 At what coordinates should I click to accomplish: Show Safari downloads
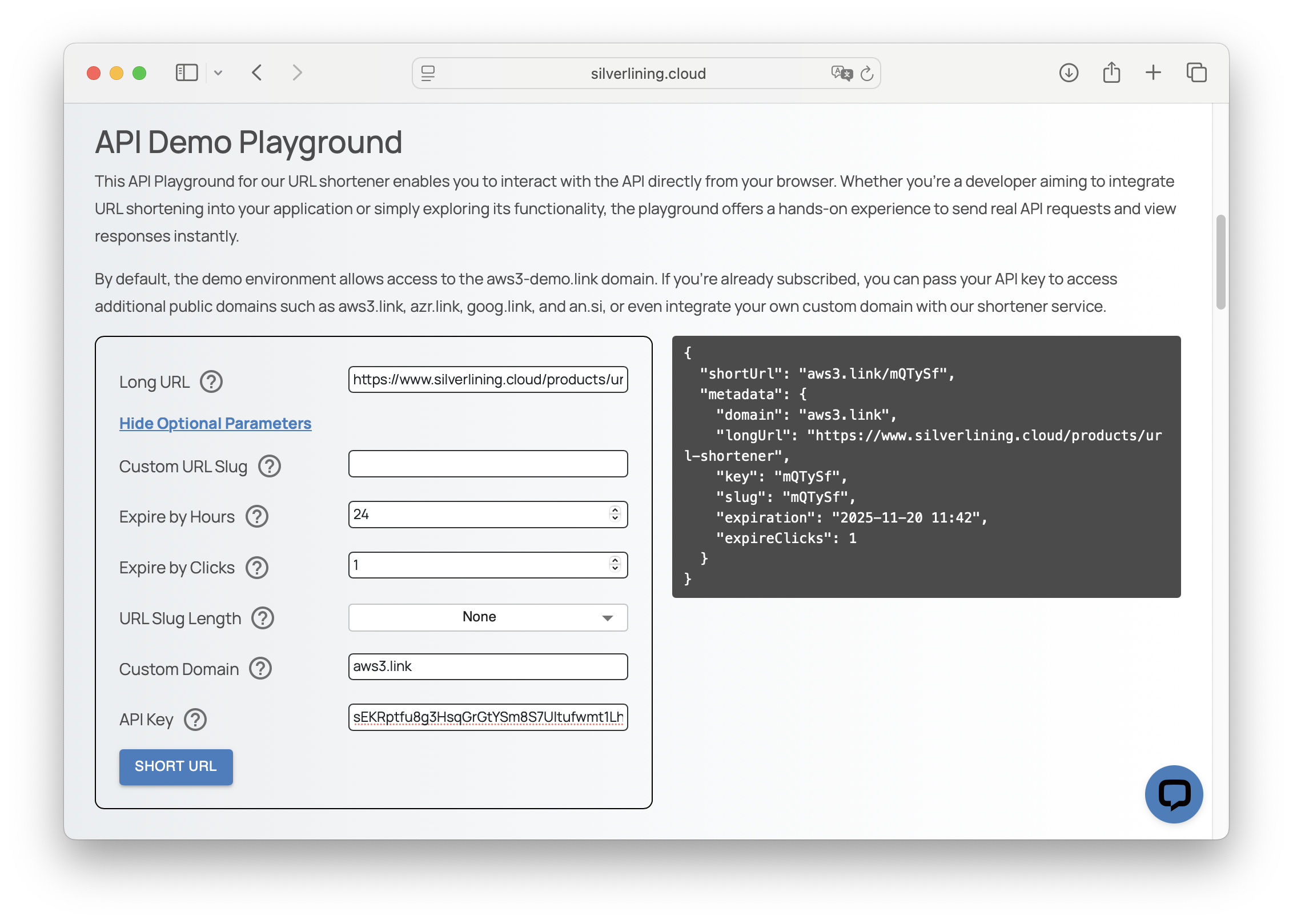point(1069,73)
